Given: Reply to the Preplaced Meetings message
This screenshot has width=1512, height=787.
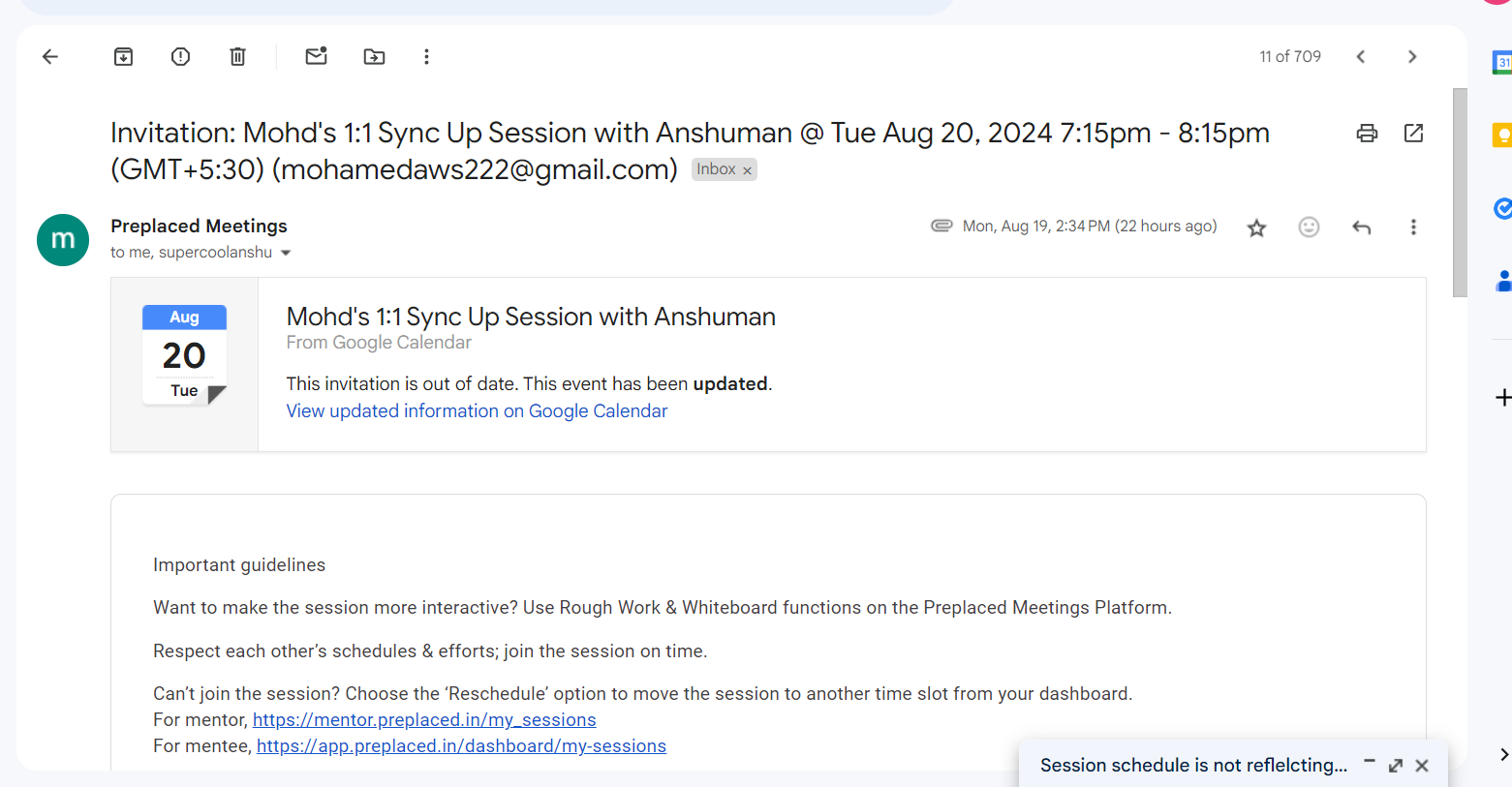Looking at the screenshot, I should tap(1361, 227).
